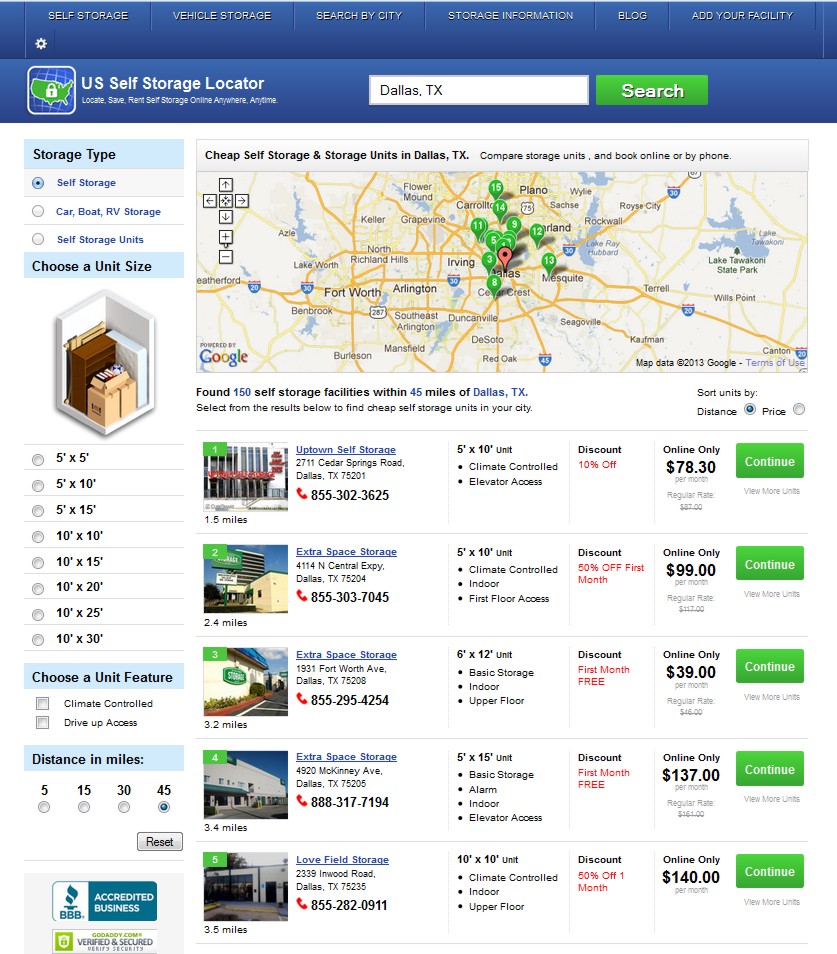Select map marker number 3
837x954 pixels.
tap(489, 262)
